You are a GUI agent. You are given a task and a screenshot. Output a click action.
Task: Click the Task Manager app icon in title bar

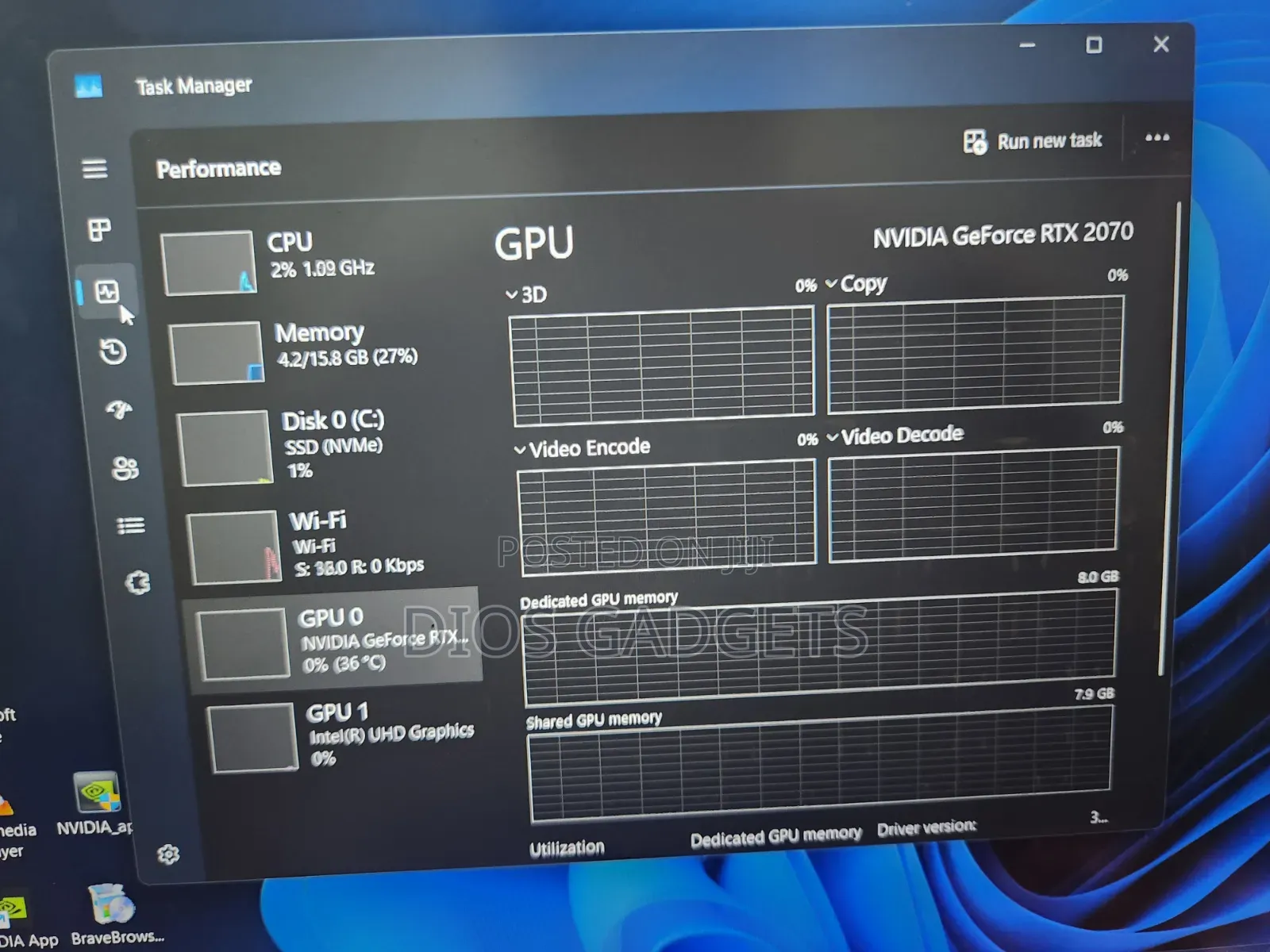tap(88, 86)
